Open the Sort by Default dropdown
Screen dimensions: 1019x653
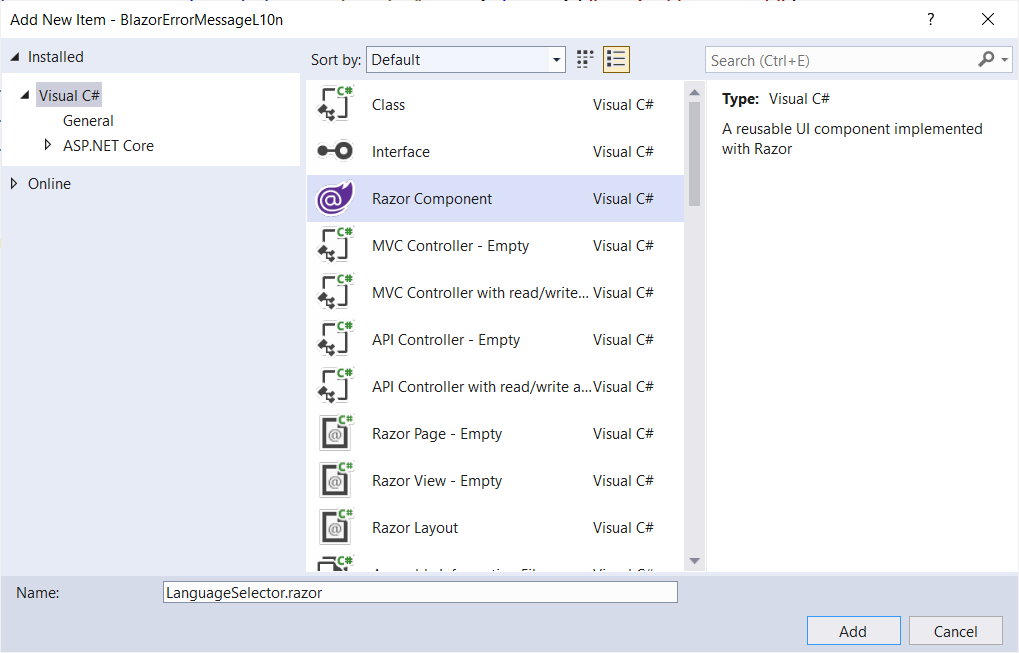click(x=465, y=60)
